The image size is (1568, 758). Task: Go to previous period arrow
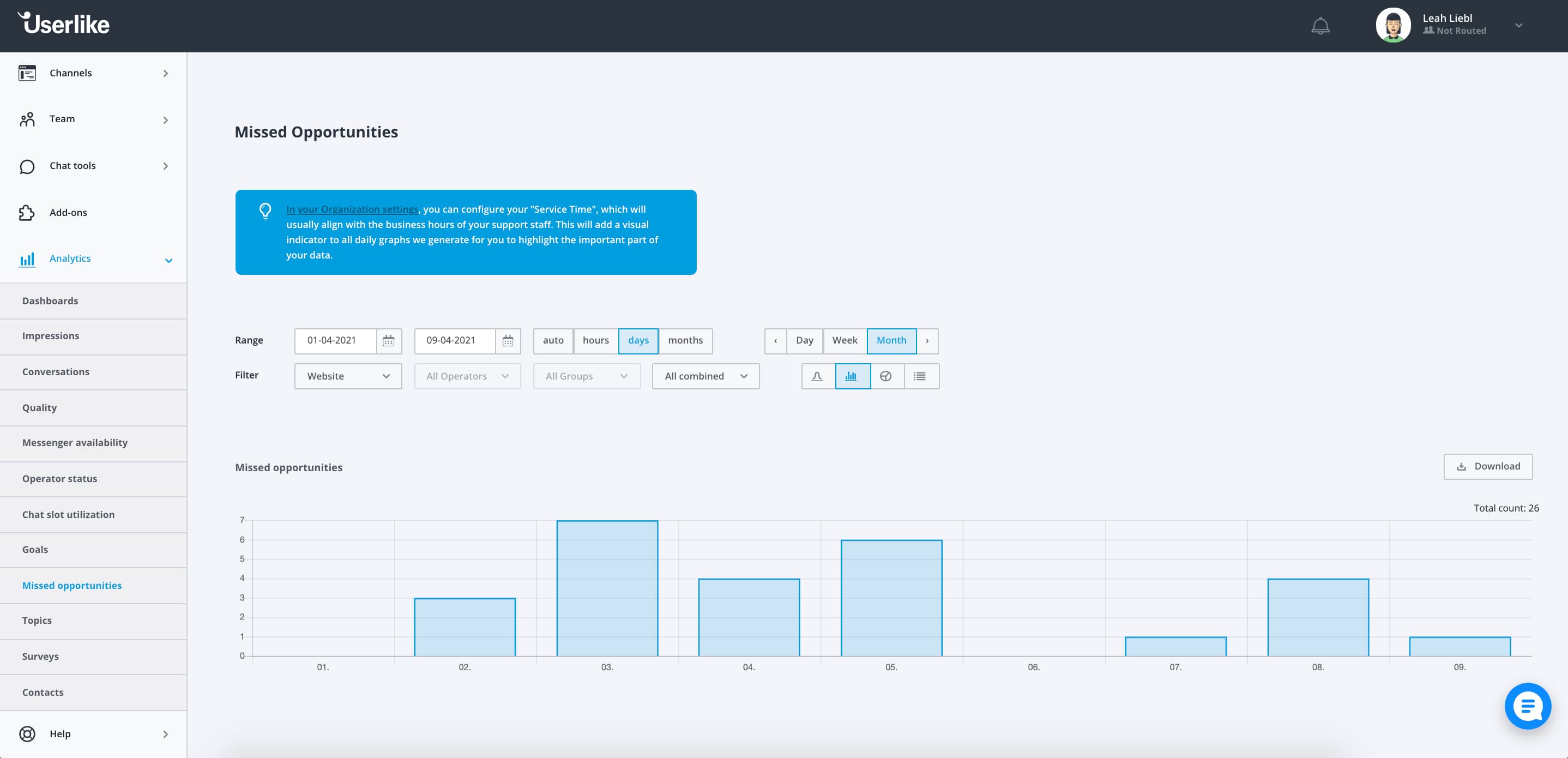click(775, 341)
